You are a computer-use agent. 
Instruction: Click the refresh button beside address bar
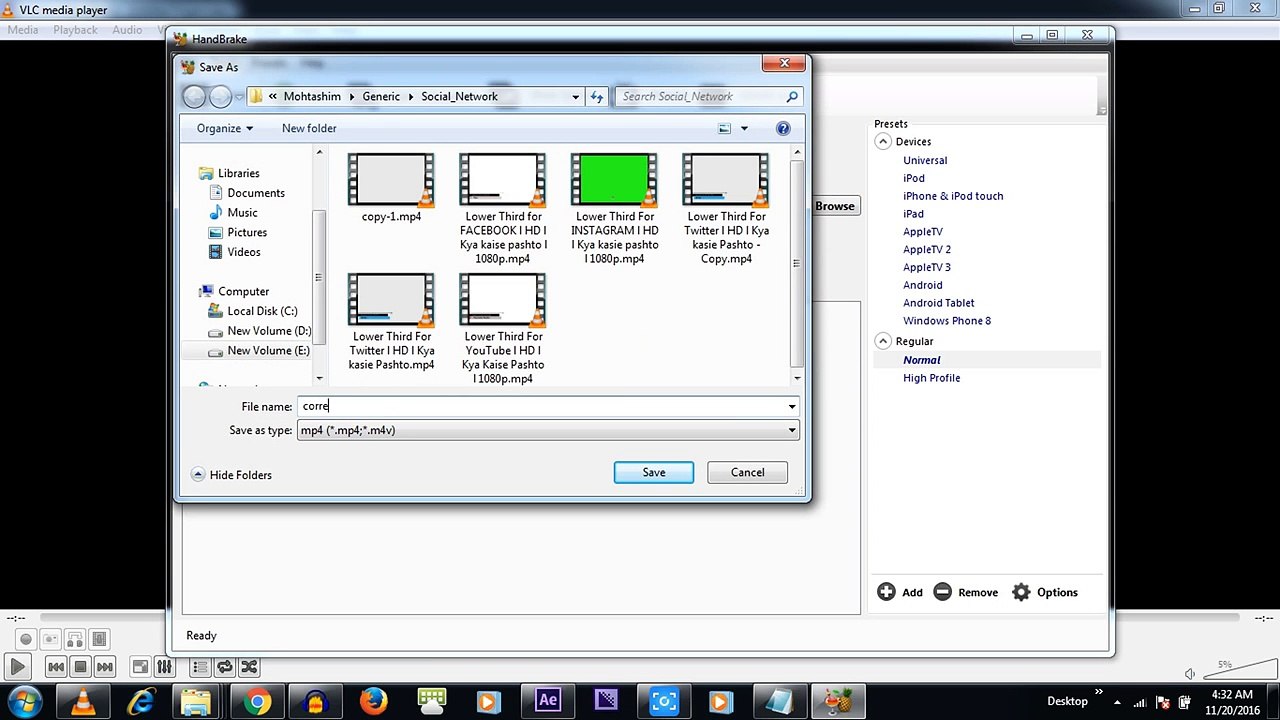597,97
